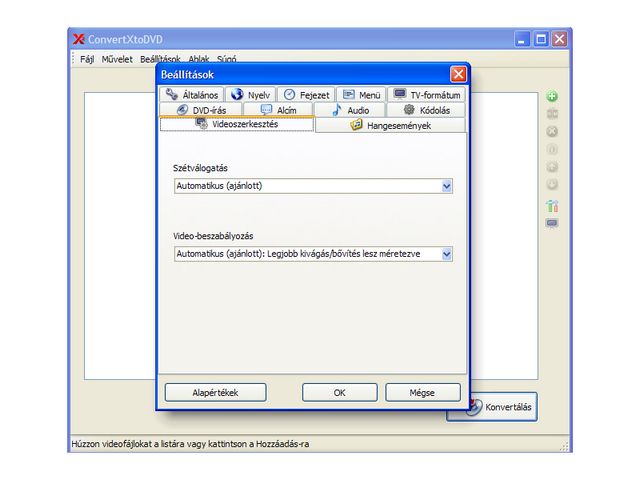This screenshot has height=480, width=640.
Task: Open the Kódolás tab
Action: [426, 110]
